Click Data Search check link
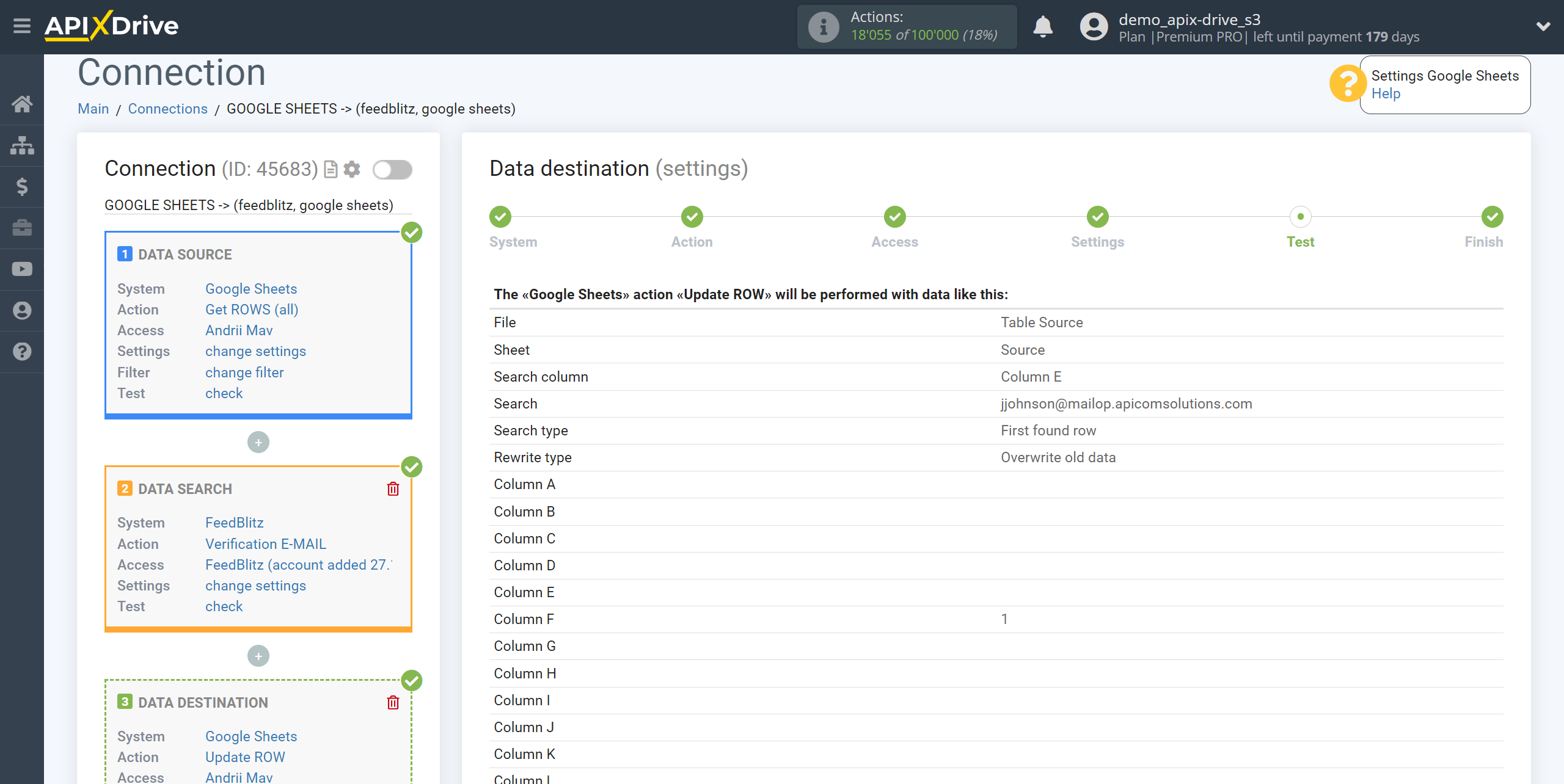Screen dimensions: 1564x784 click(224, 606)
